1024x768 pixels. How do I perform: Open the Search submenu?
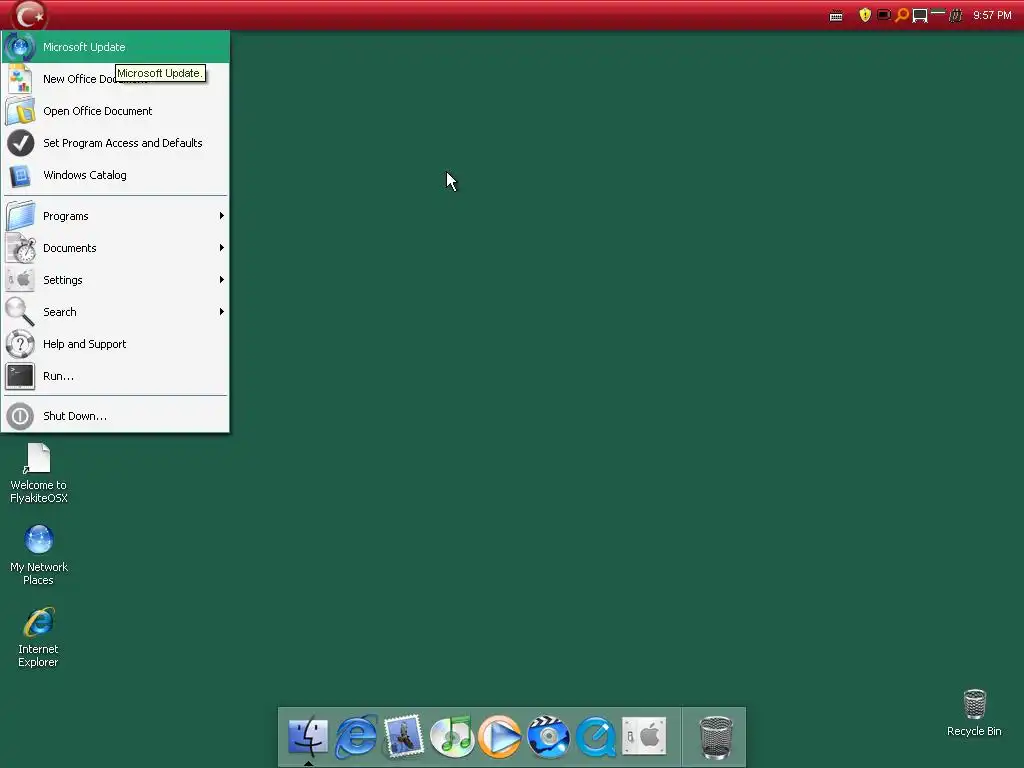[x=116, y=312]
